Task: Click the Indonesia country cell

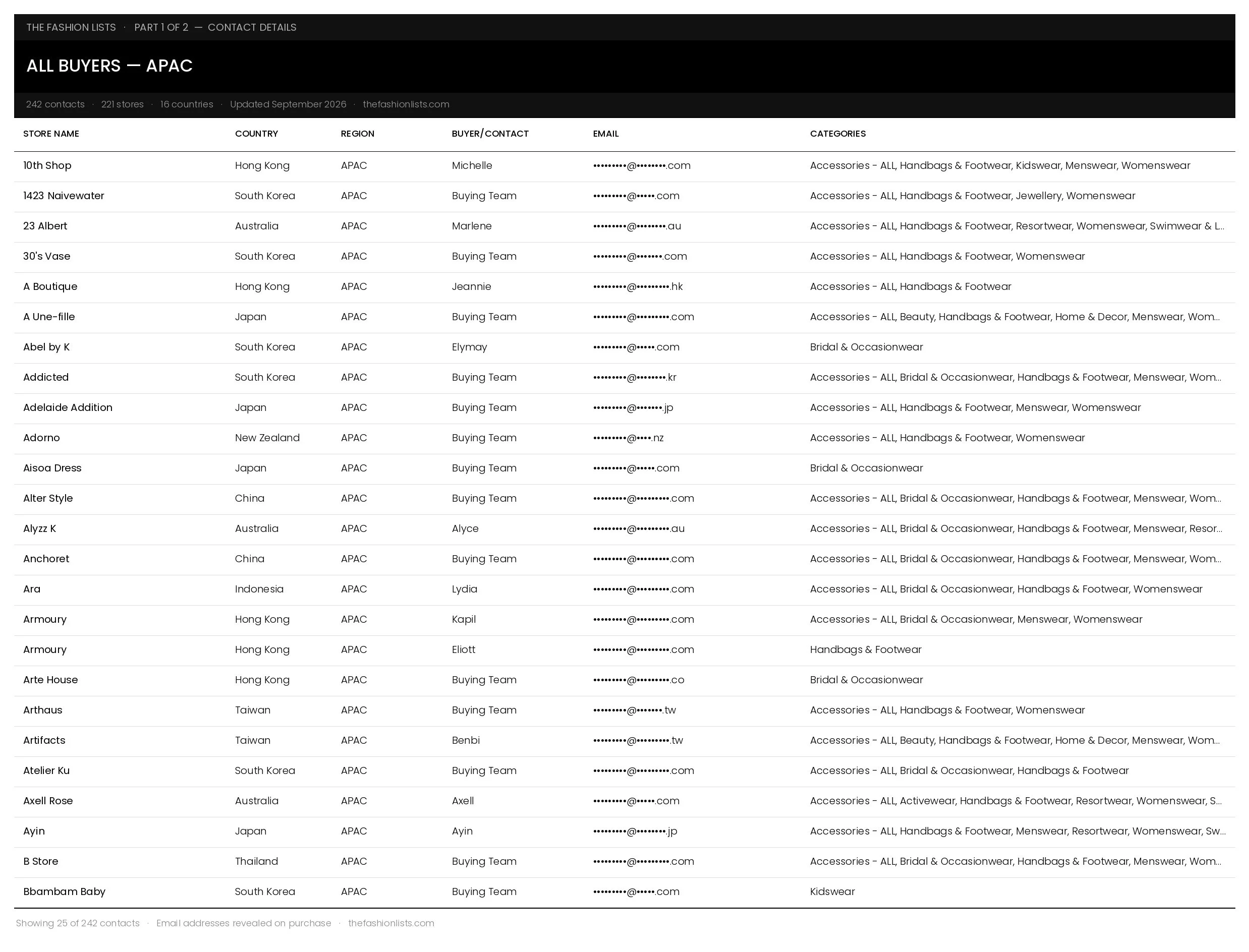Action: click(x=259, y=589)
